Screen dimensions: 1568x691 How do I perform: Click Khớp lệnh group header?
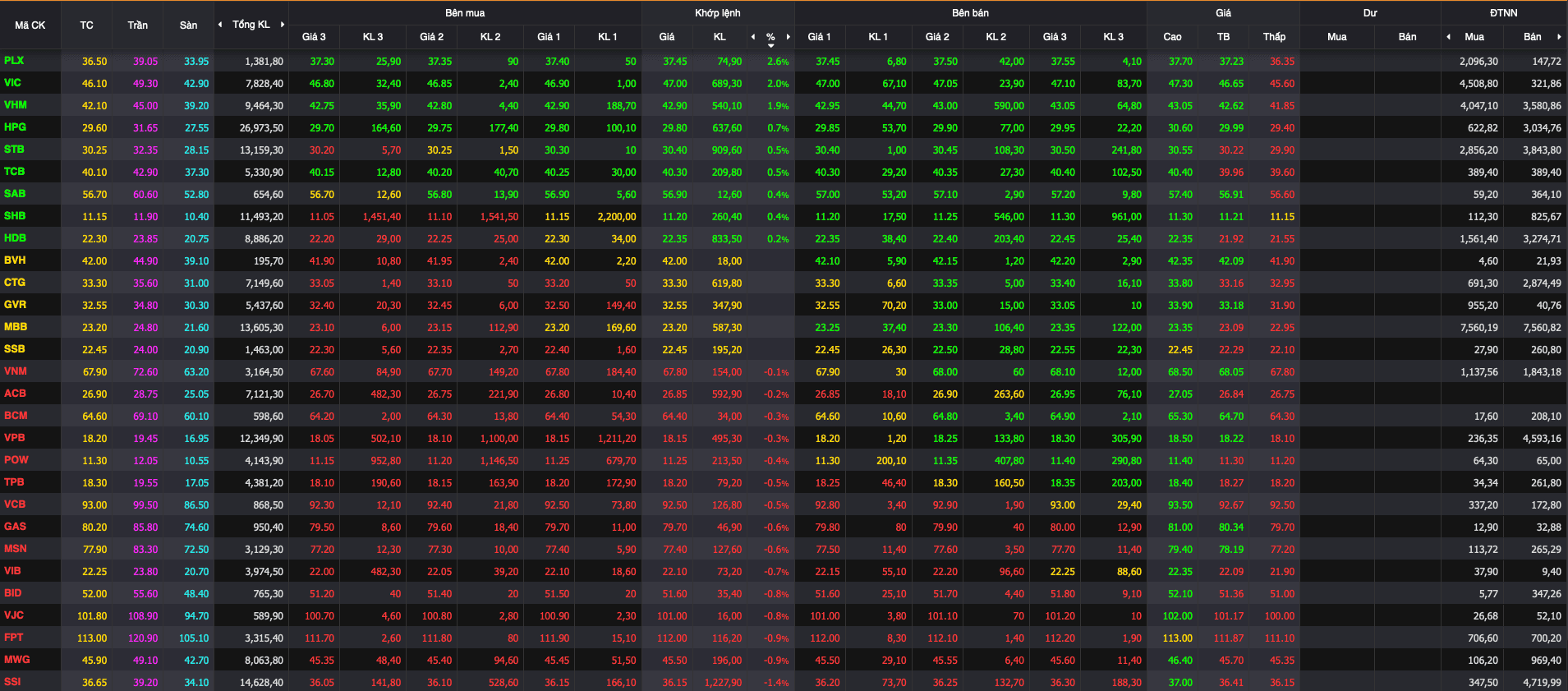point(718,13)
